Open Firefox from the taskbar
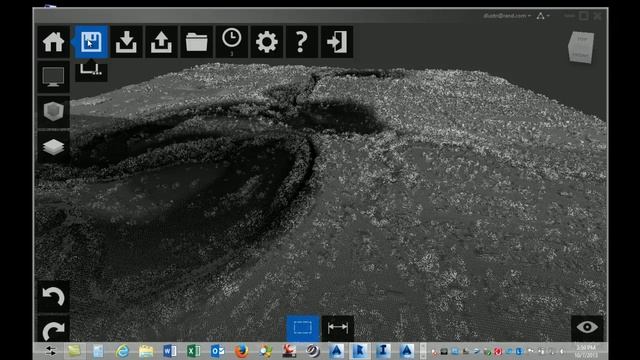The height and width of the screenshot is (360, 640). point(241,351)
